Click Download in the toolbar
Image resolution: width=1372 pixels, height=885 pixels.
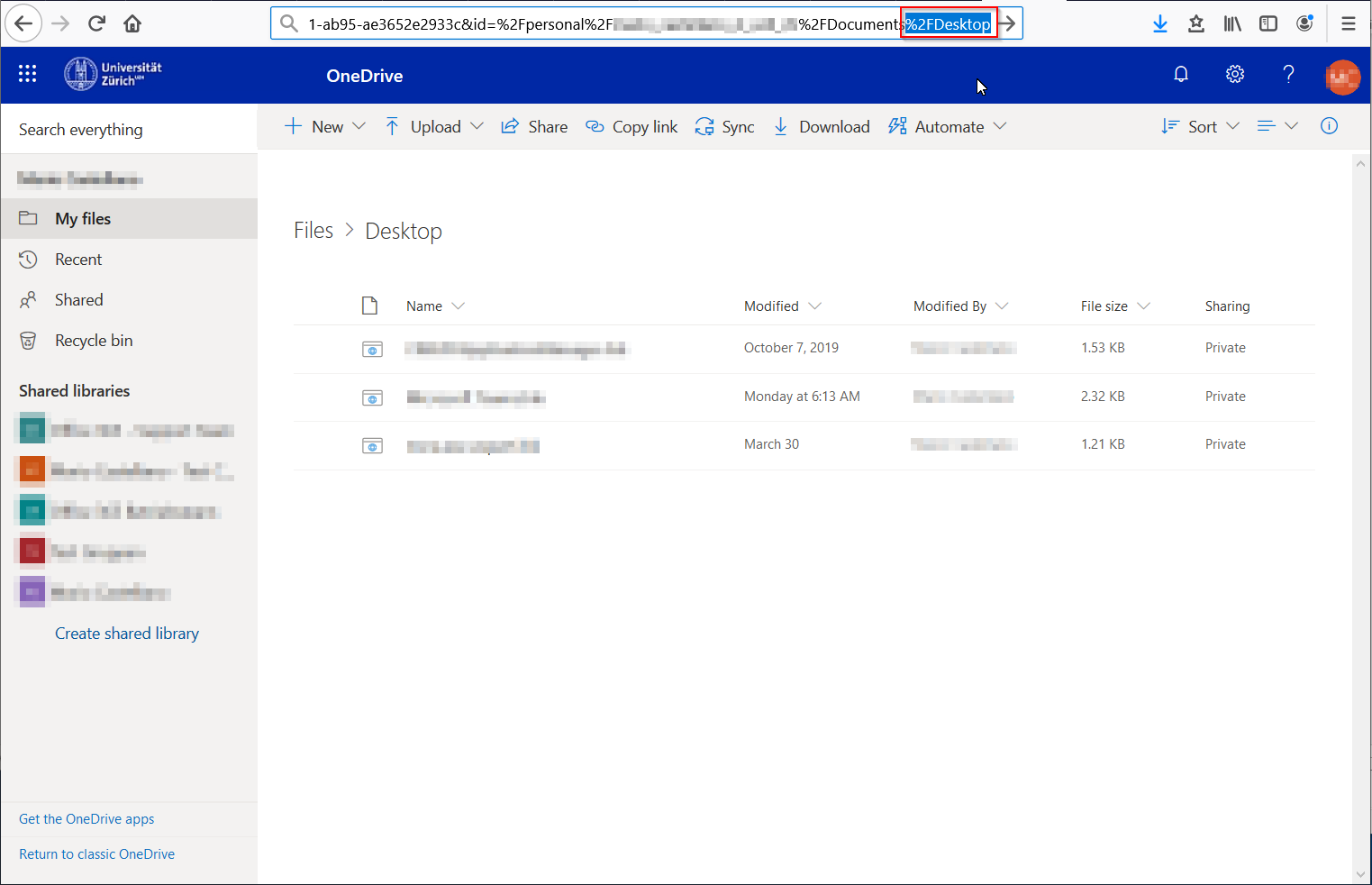[821, 127]
